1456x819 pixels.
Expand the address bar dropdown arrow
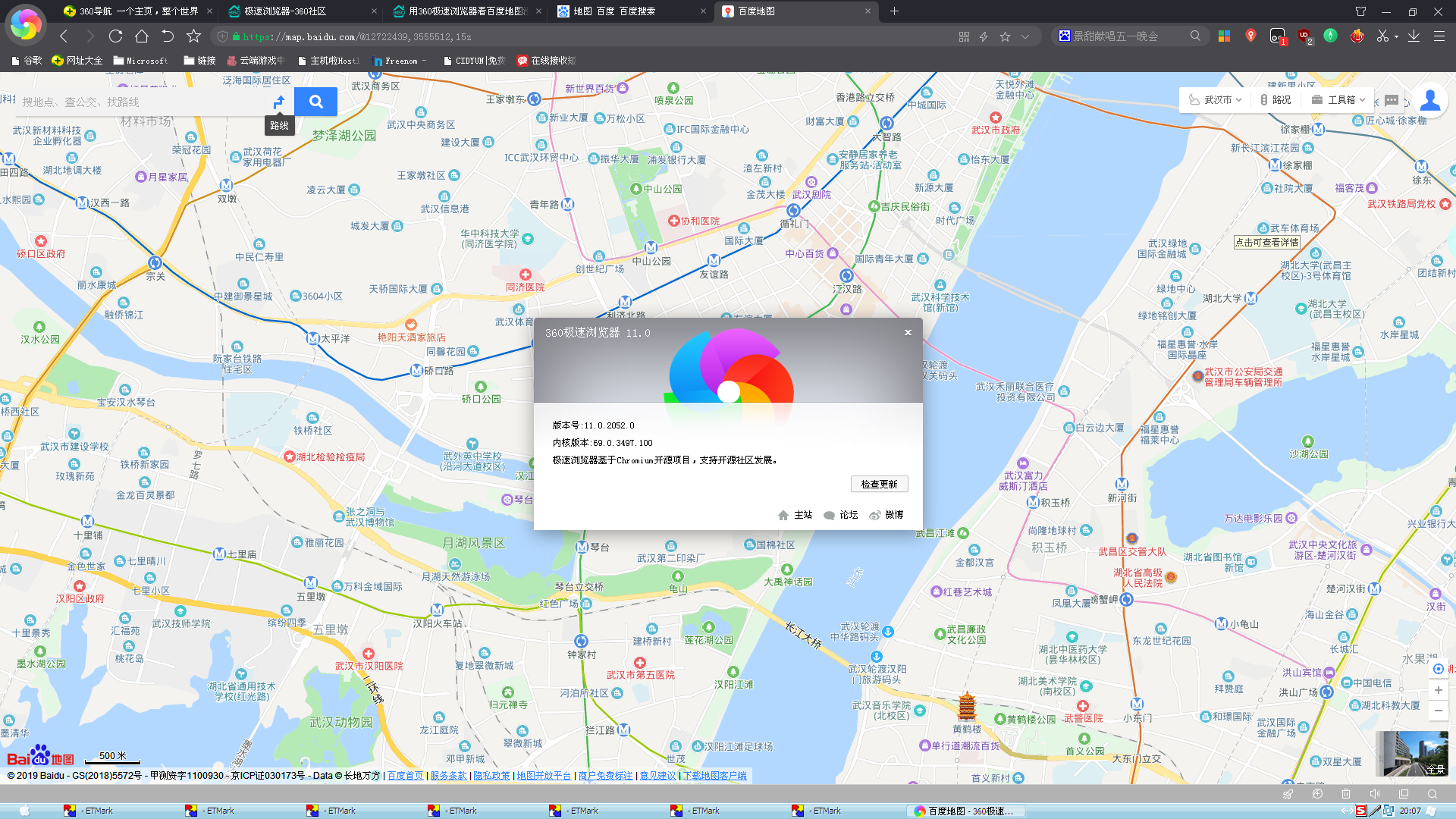(x=1025, y=36)
